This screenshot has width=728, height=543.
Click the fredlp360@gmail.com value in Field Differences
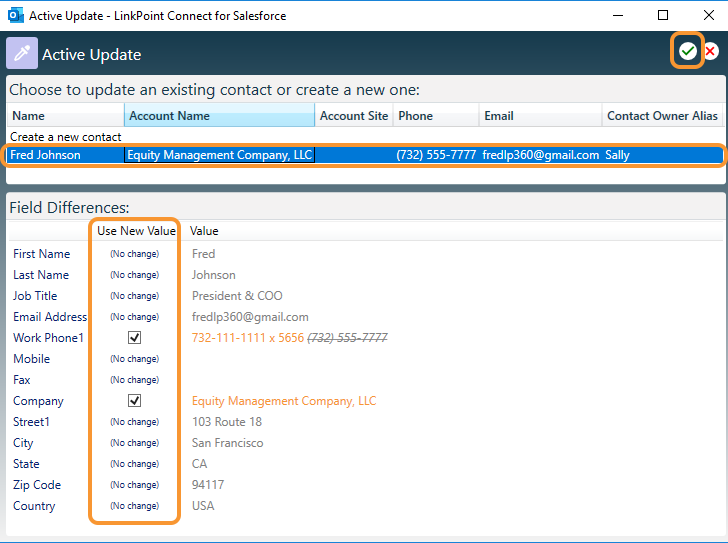[x=250, y=317]
